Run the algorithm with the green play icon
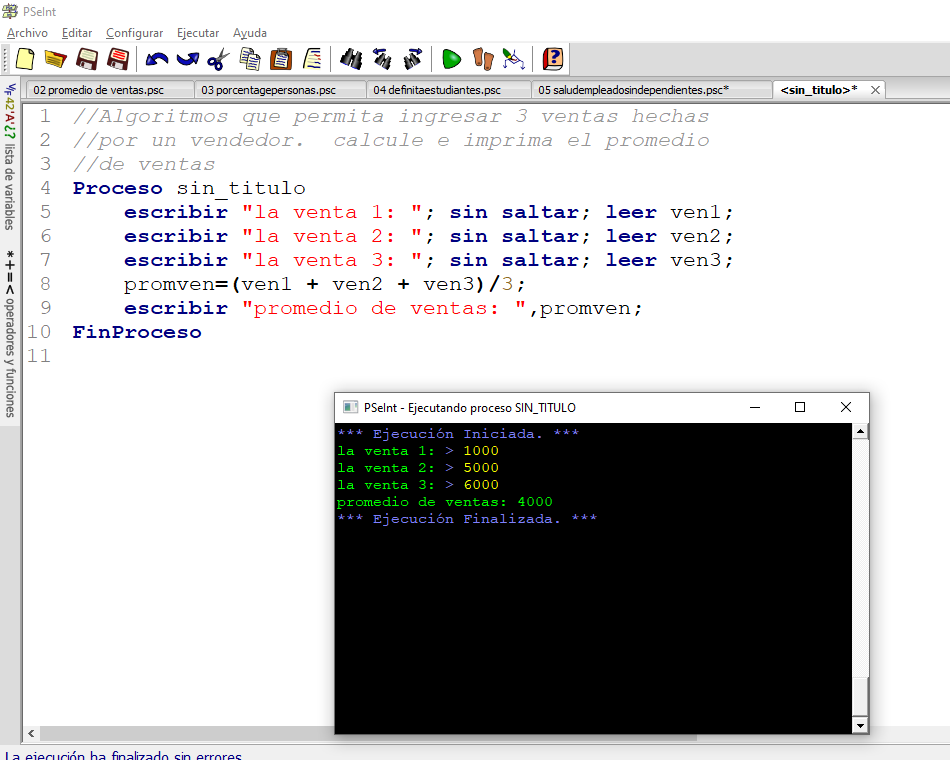 click(x=451, y=59)
